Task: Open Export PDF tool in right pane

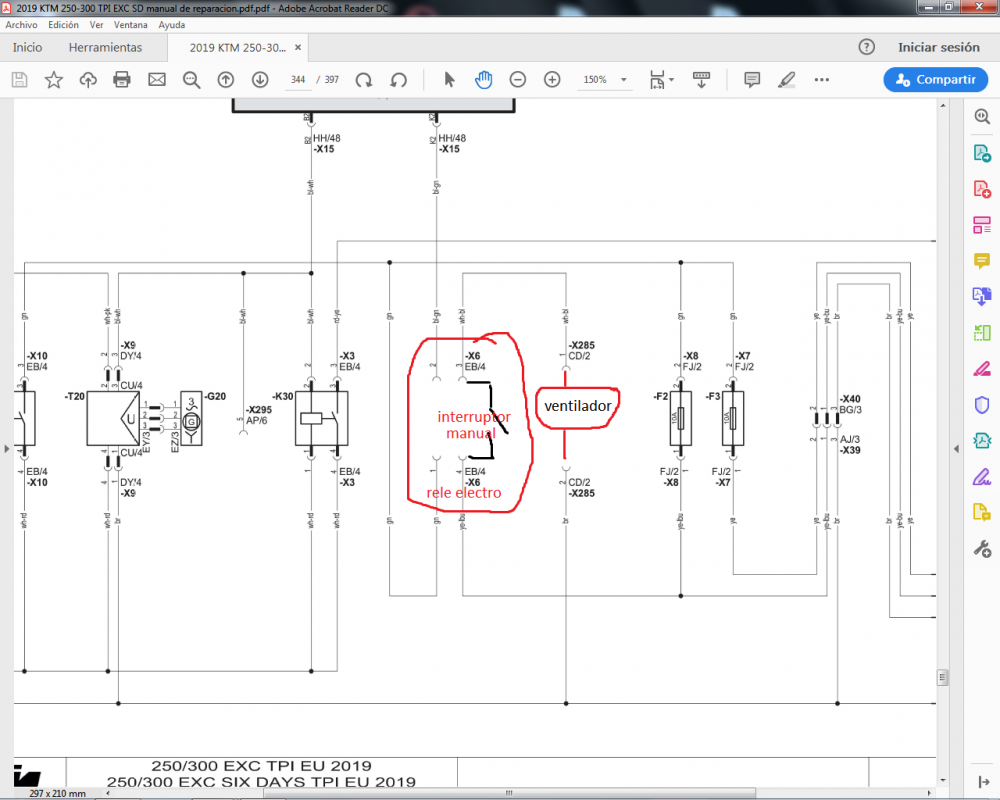Action: coord(982,153)
